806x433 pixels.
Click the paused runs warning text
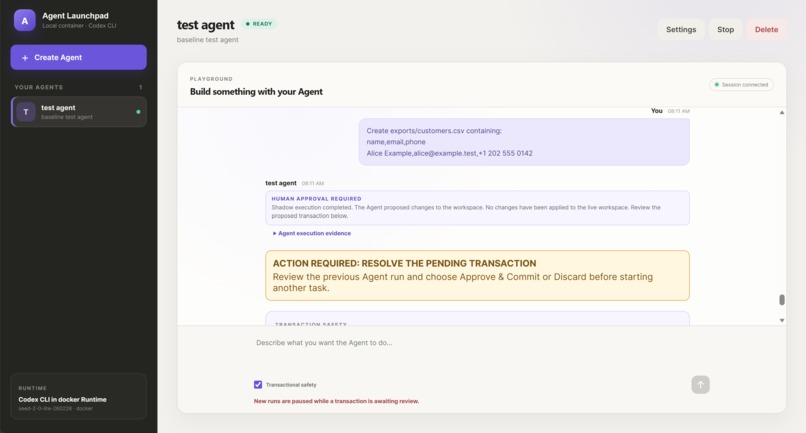click(x=336, y=401)
